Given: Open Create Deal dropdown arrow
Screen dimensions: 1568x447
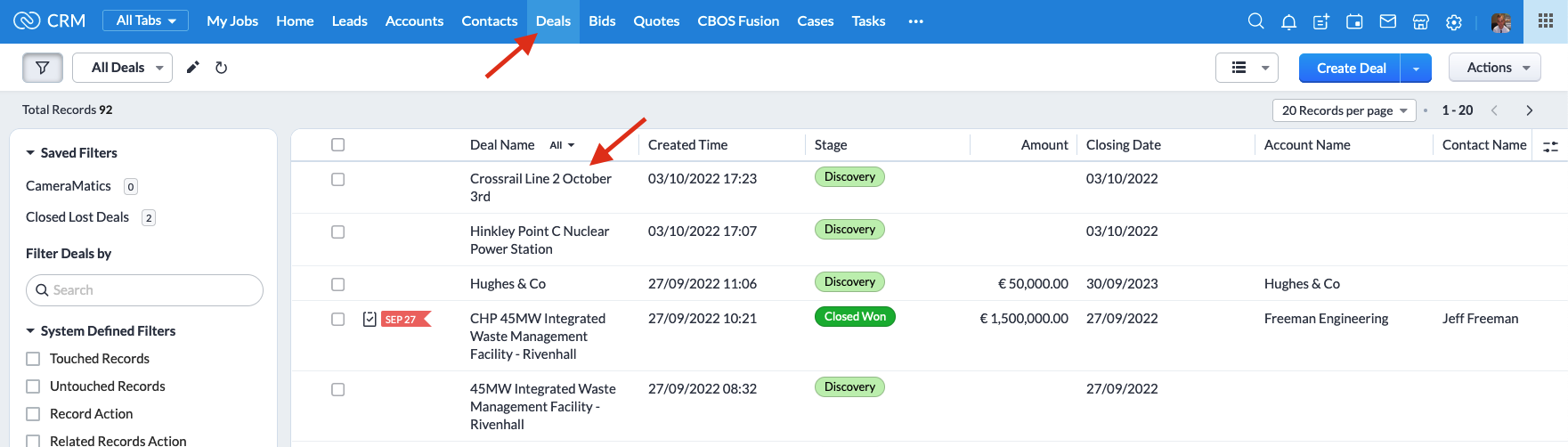Looking at the screenshot, I should (1416, 69).
